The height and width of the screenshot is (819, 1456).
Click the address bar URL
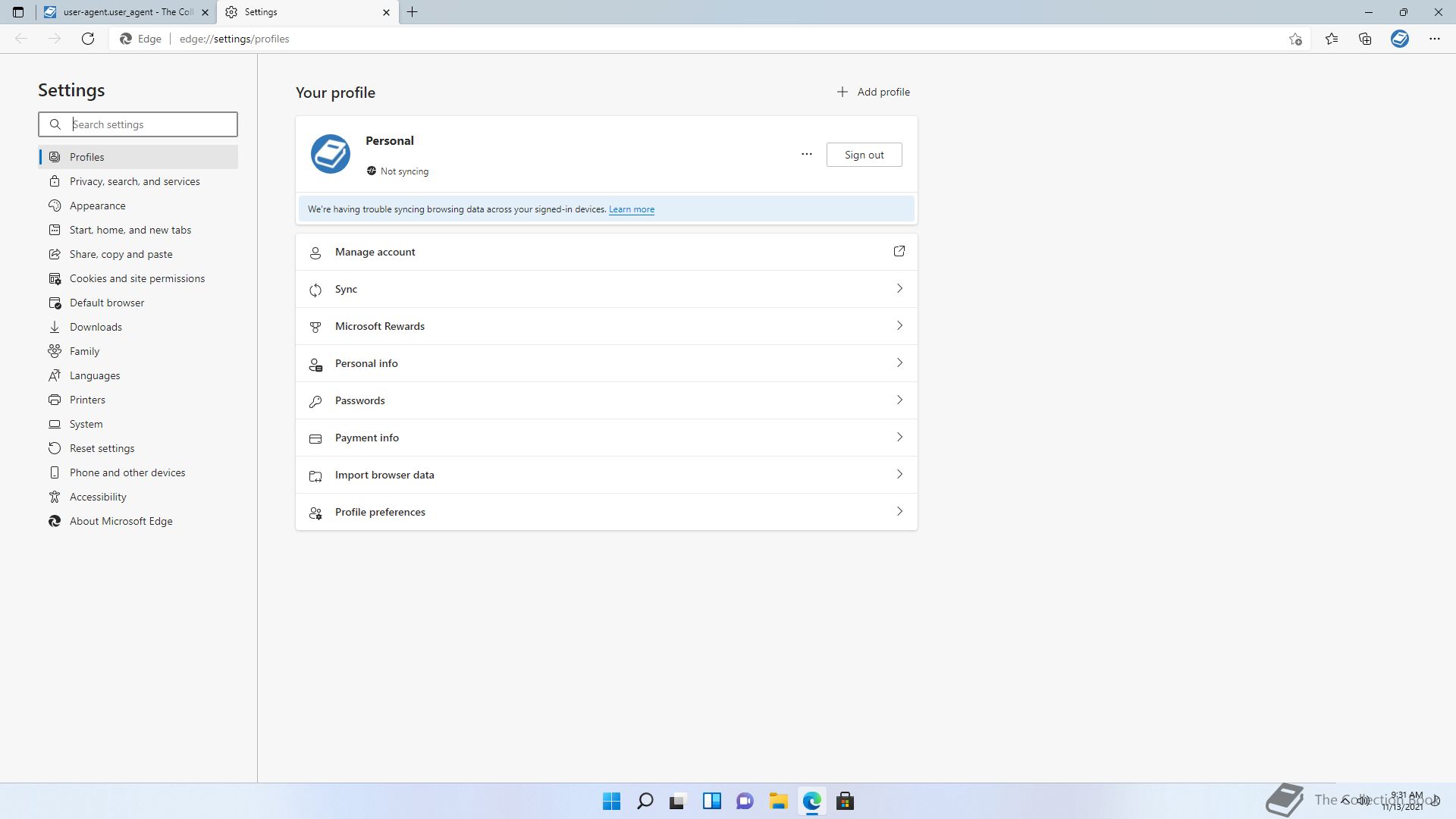(234, 39)
